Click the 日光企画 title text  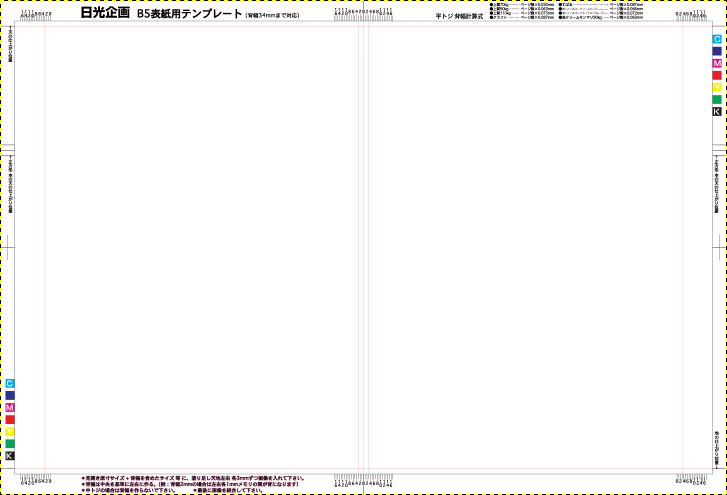pos(105,13)
